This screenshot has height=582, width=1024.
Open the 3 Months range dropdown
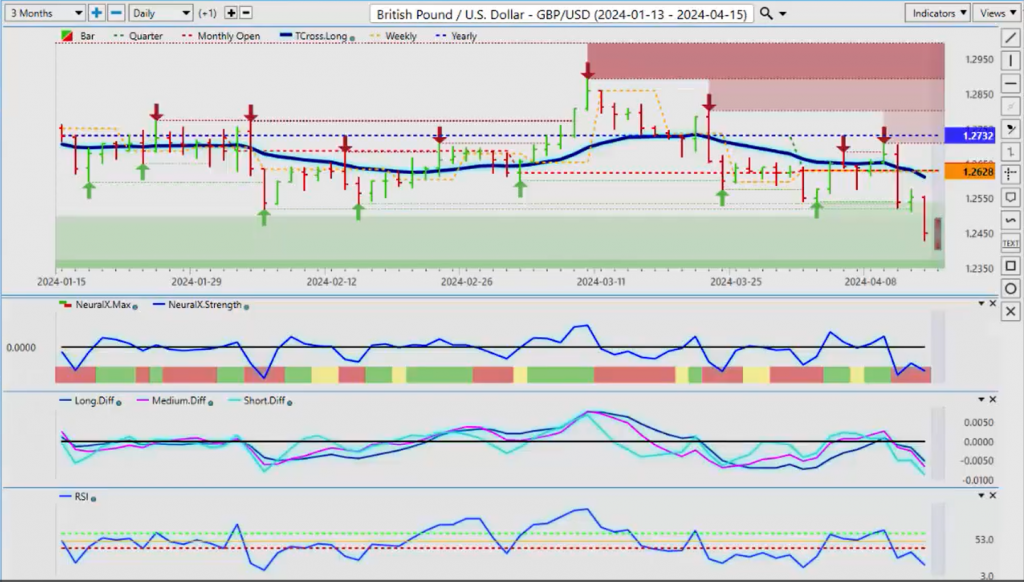pos(44,12)
